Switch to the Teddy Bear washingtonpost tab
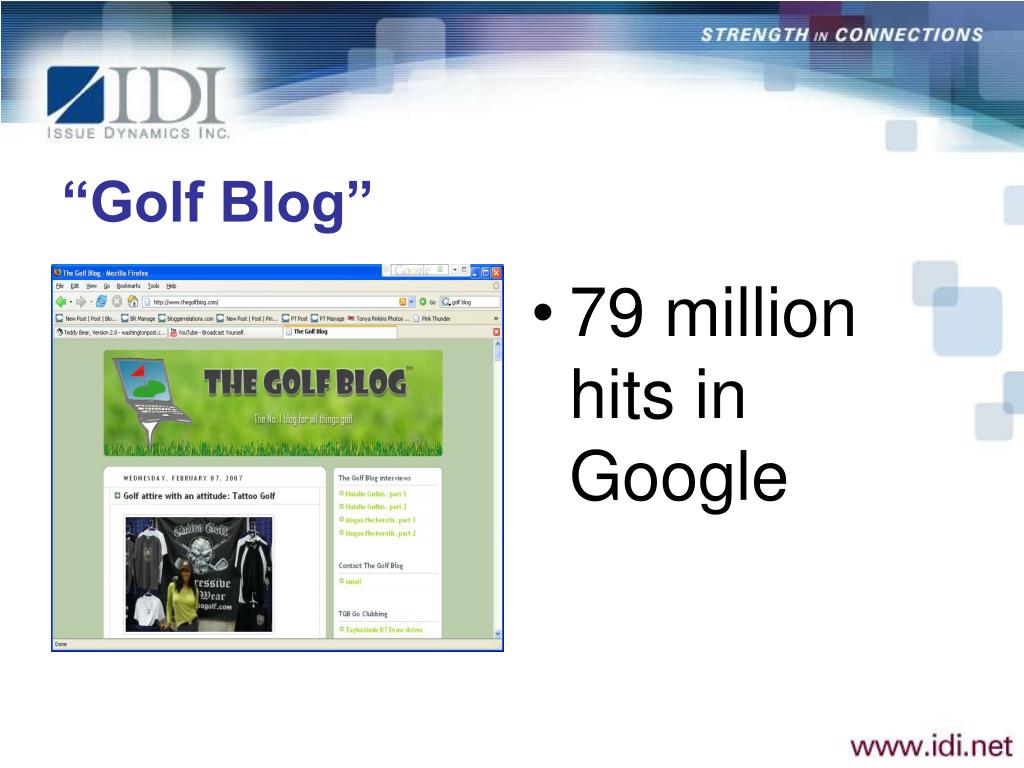 click(110, 332)
